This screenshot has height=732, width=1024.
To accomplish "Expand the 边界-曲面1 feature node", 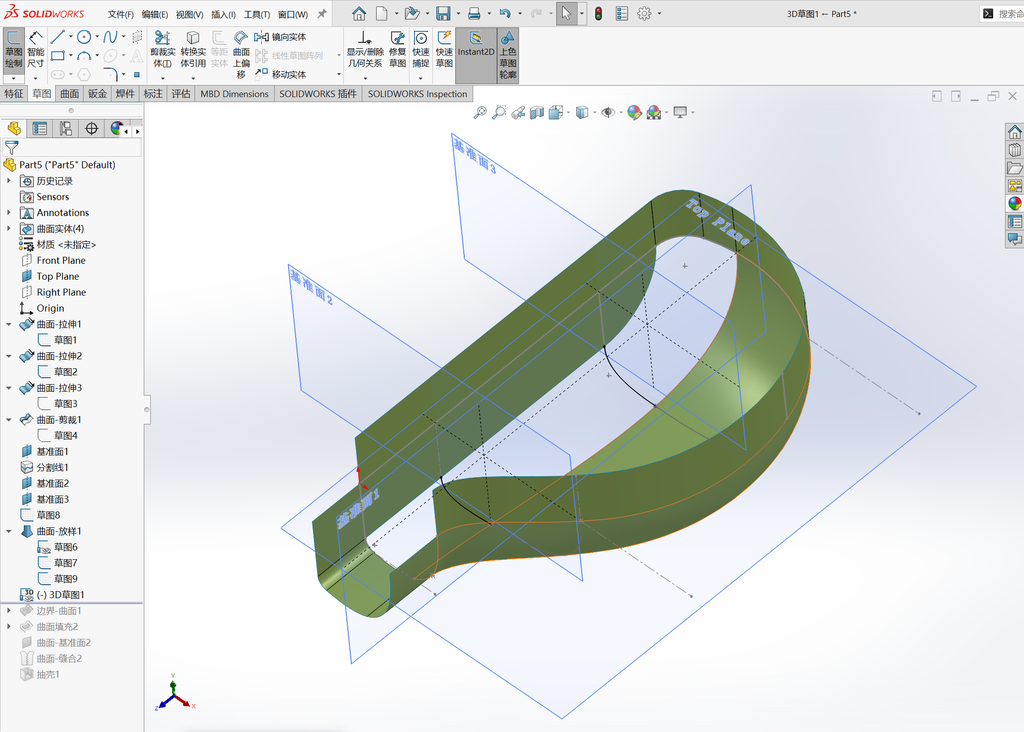I will tap(8, 611).
